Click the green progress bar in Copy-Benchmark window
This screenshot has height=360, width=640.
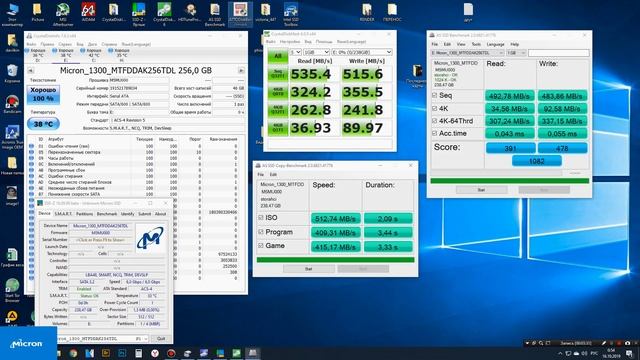(336, 260)
